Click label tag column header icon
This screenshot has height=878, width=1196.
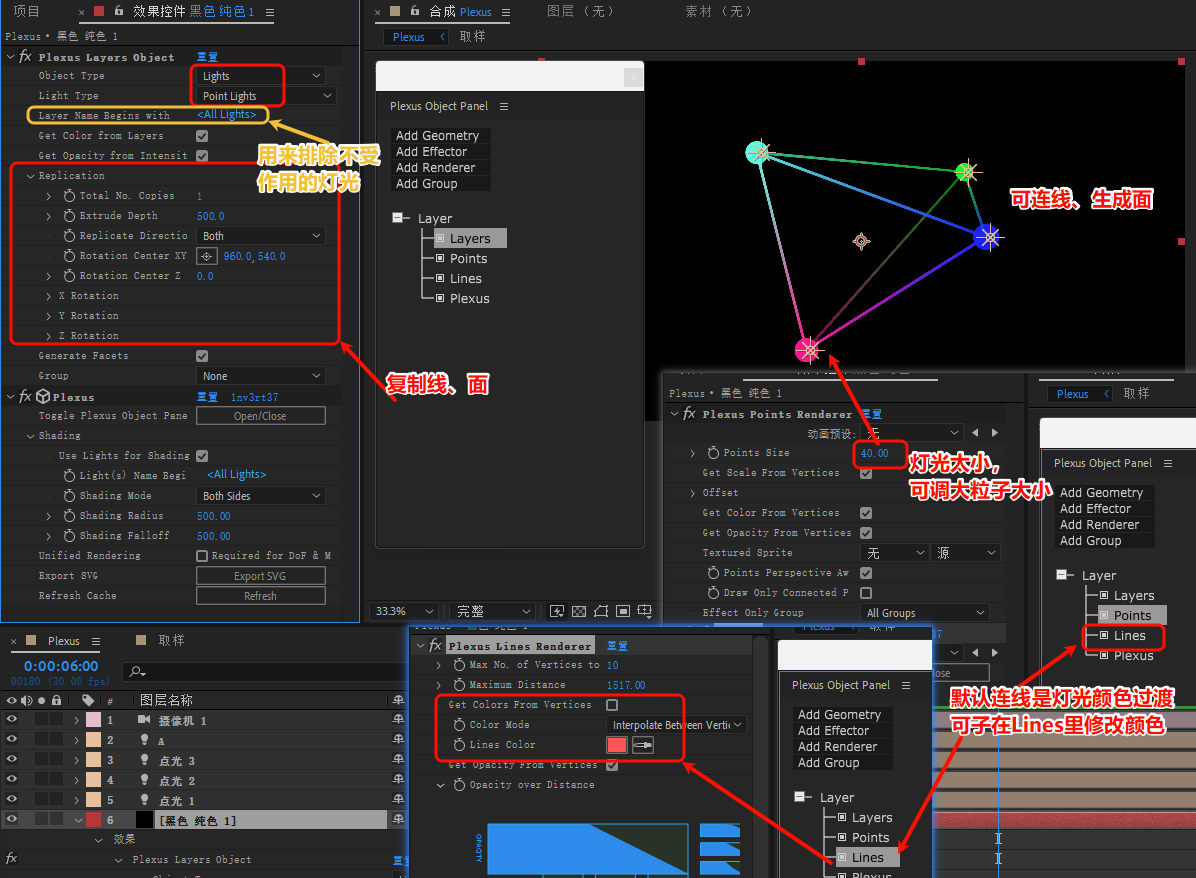tap(88, 700)
